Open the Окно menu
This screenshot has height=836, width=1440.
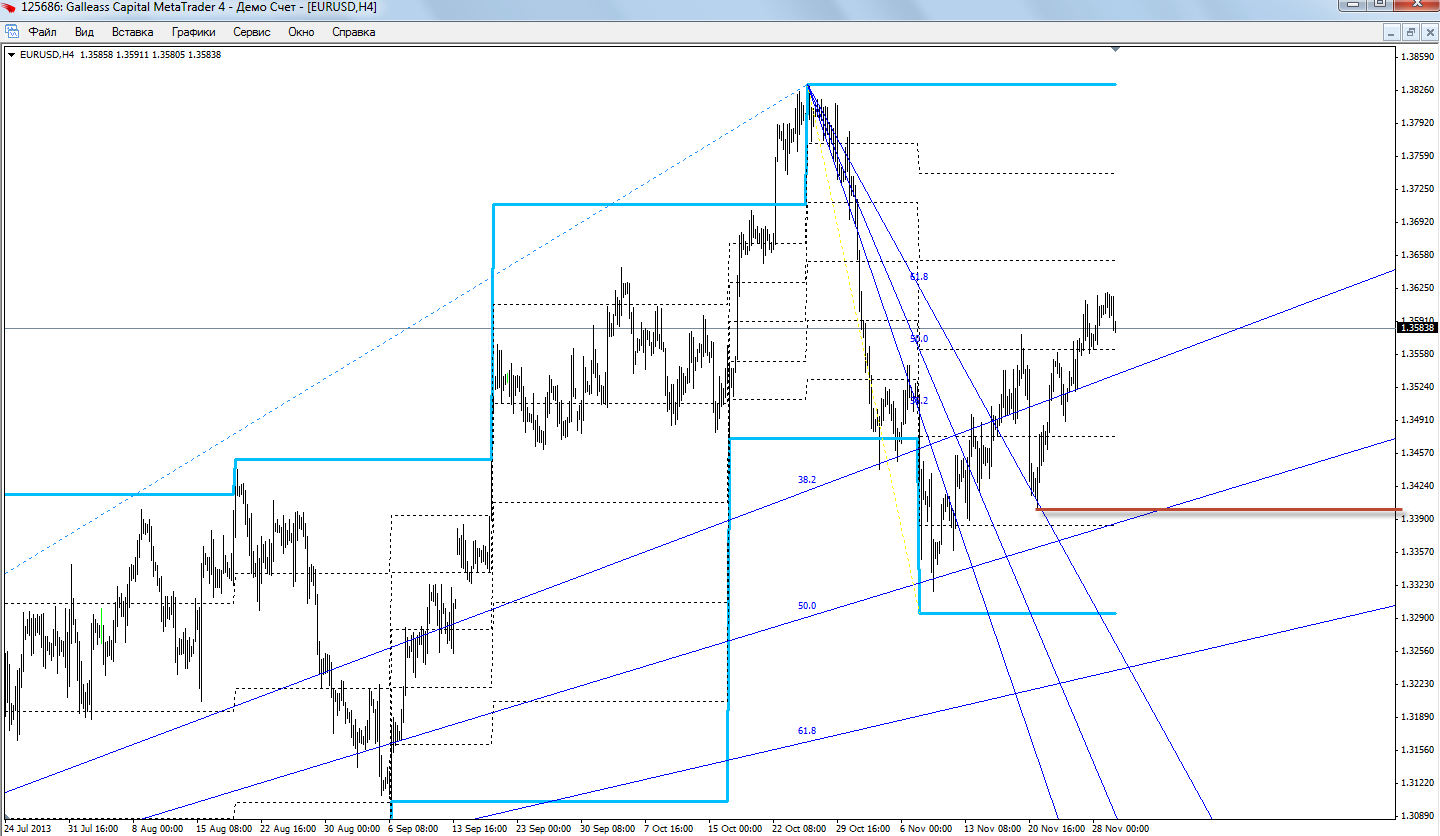coord(301,32)
